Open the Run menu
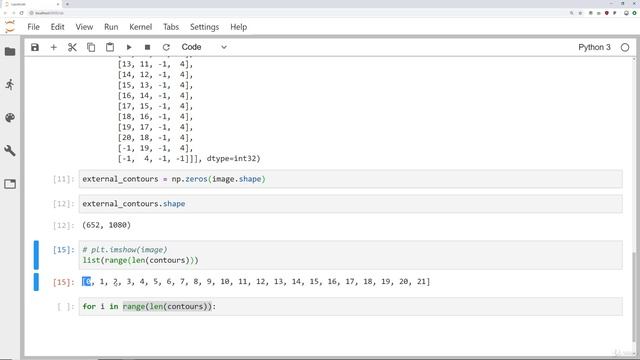640x360 pixels. [111, 27]
